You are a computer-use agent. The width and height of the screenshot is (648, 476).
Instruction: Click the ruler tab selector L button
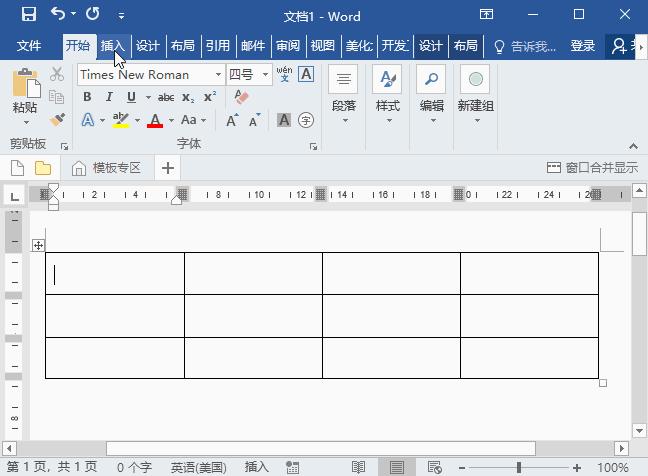click(14, 196)
